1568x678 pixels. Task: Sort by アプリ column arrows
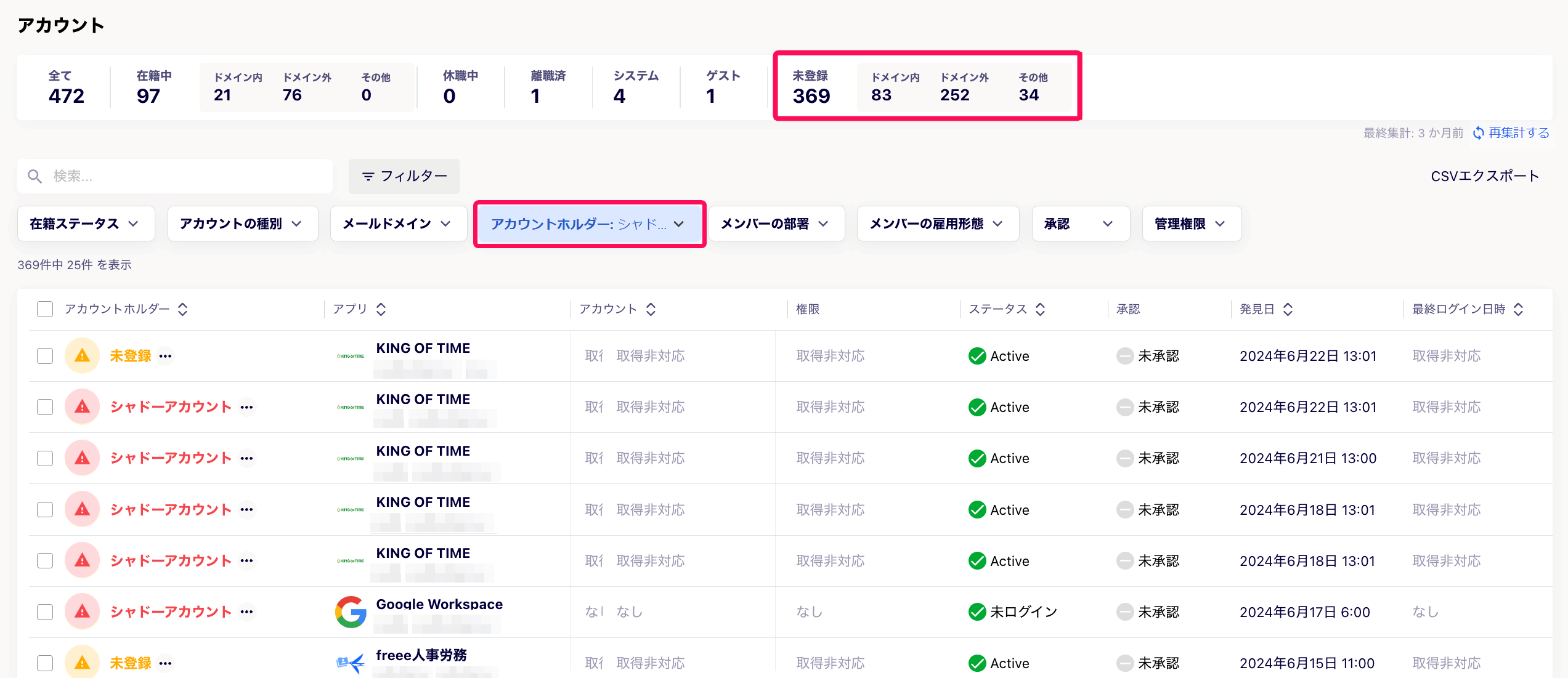tap(381, 309)
